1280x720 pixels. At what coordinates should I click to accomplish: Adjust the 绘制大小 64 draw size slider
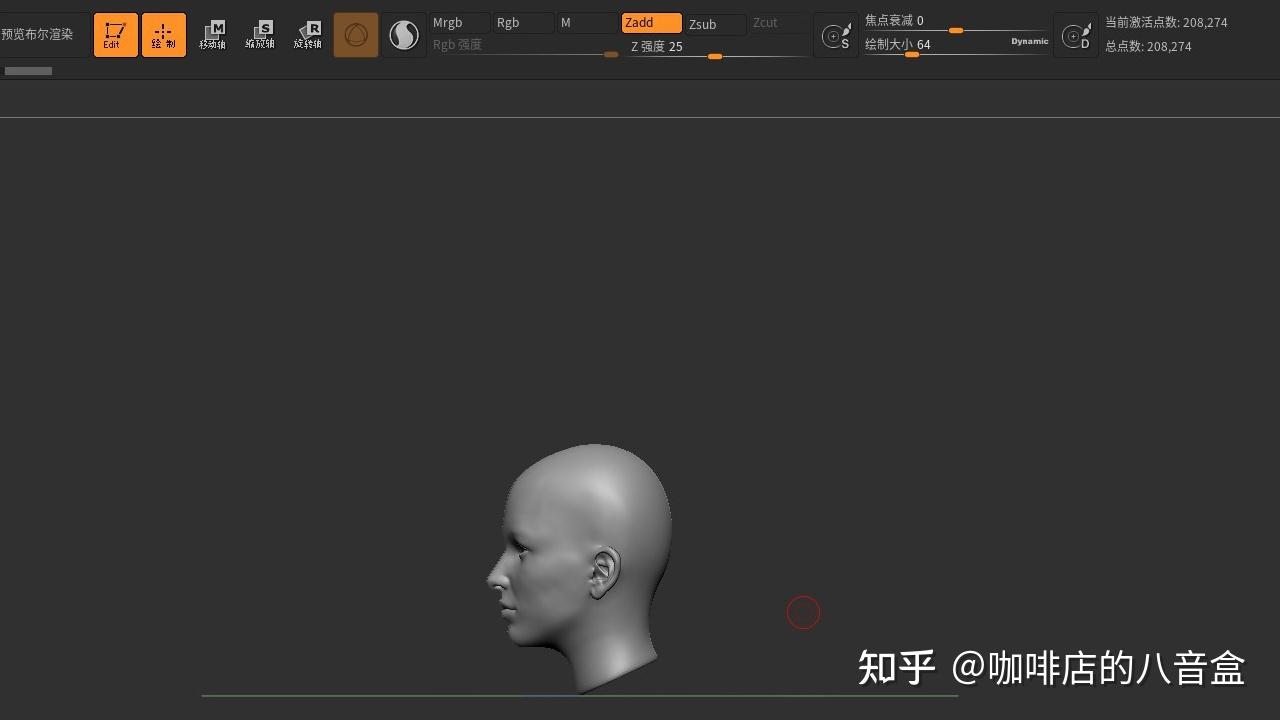click(x=911, y=55)
